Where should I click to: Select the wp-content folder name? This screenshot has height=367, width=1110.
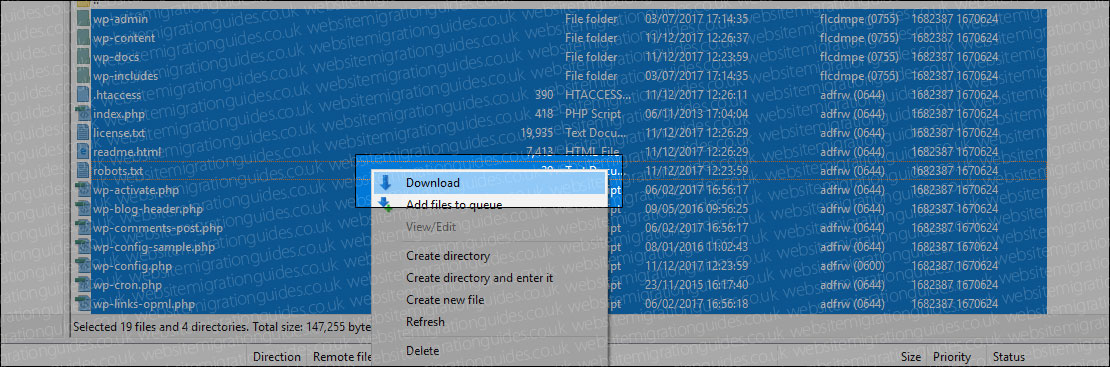click(x=124, y=38)
